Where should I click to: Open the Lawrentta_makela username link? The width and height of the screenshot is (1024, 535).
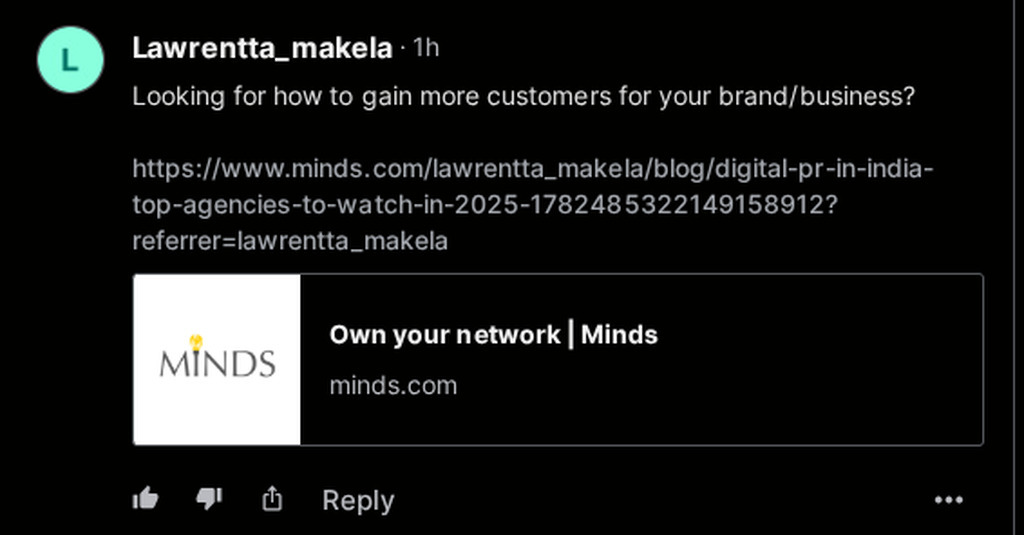pyautogui.click(x=262, y=49)
